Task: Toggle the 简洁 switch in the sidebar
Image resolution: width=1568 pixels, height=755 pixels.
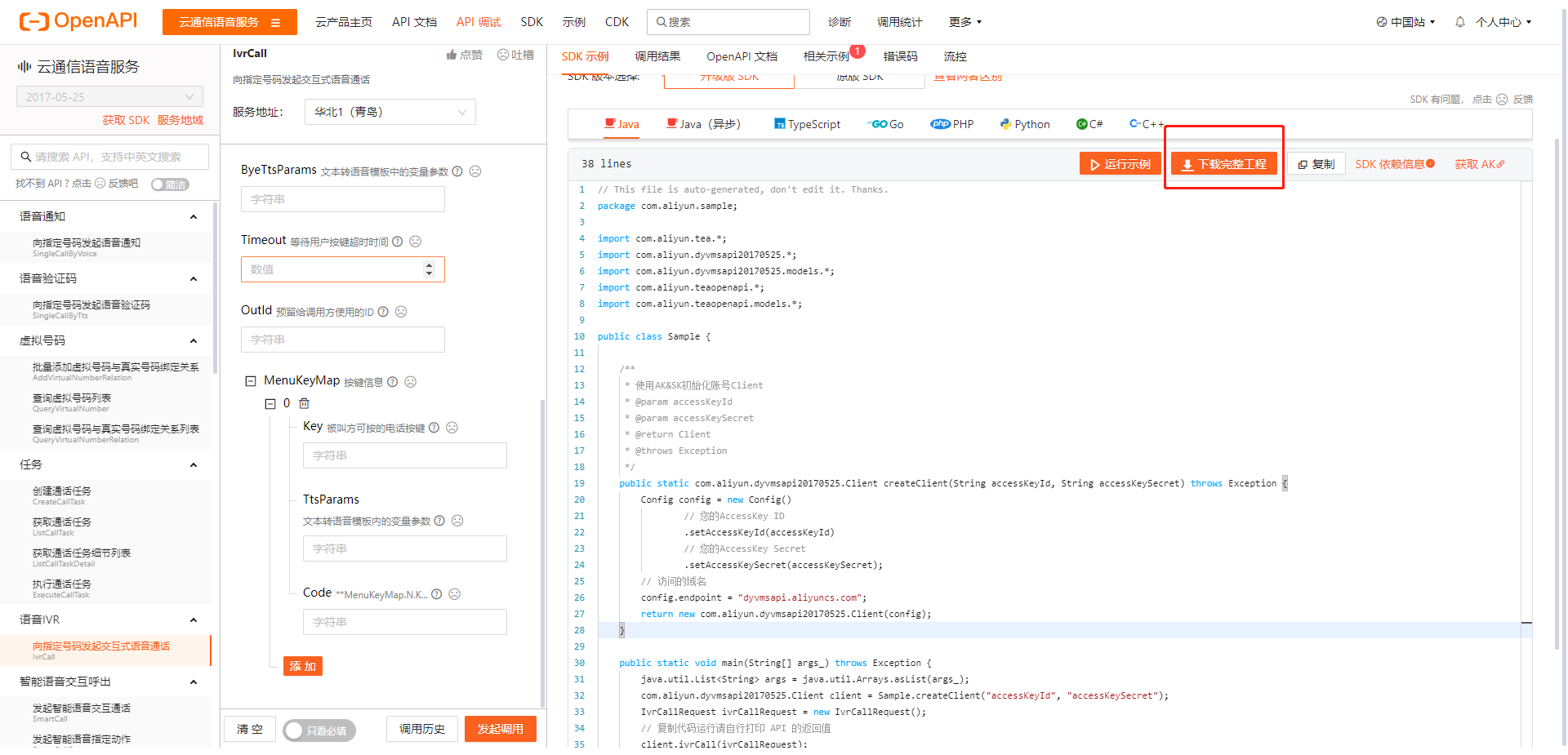Action: [170, 184]
